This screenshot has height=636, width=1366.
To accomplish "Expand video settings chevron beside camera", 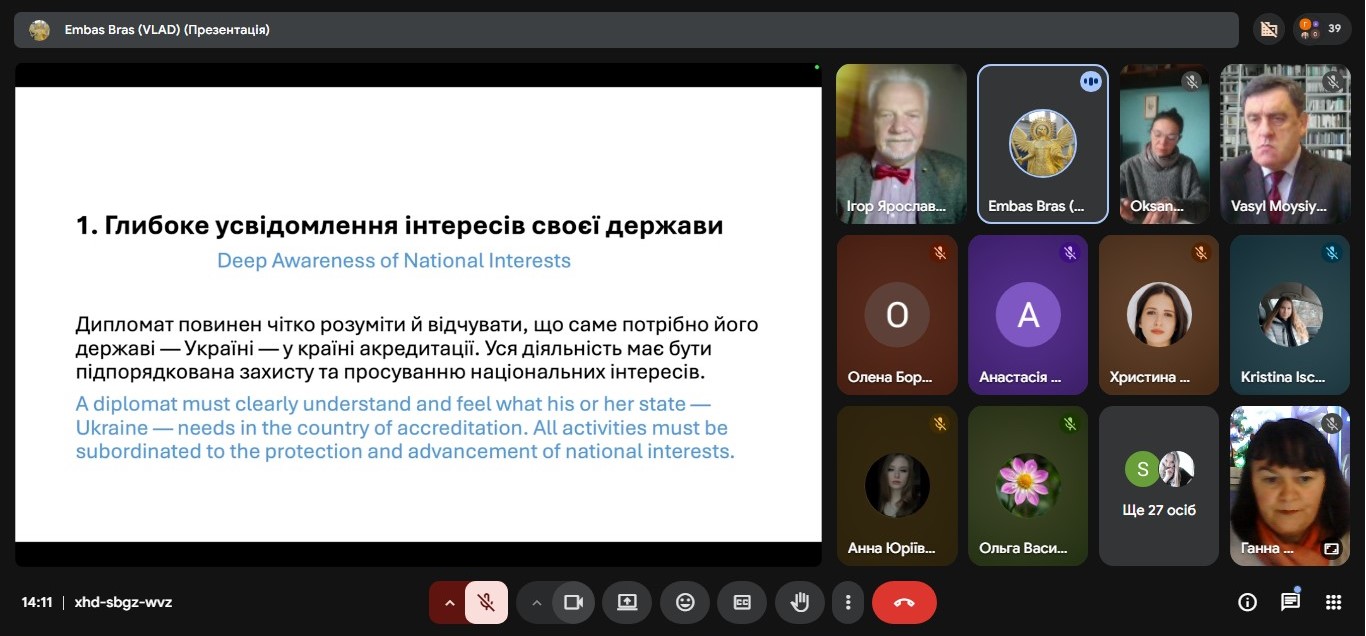I will coord(536,602).
